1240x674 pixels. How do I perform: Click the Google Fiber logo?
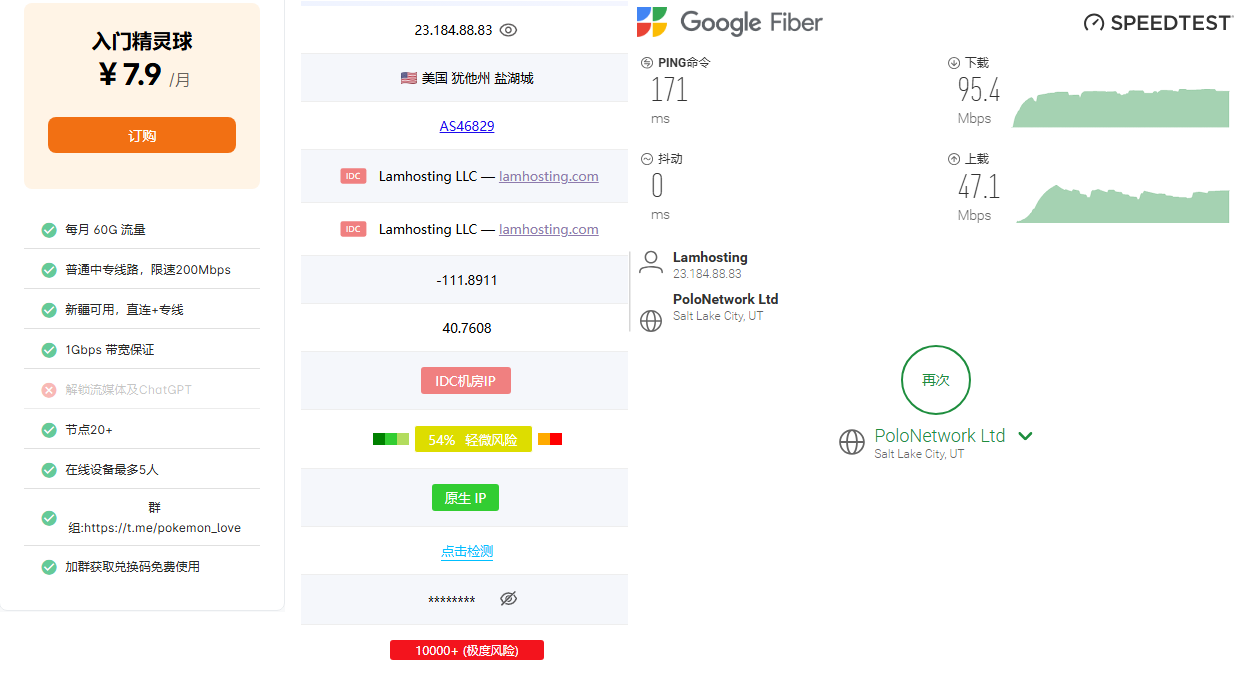[x=729, y=22]
